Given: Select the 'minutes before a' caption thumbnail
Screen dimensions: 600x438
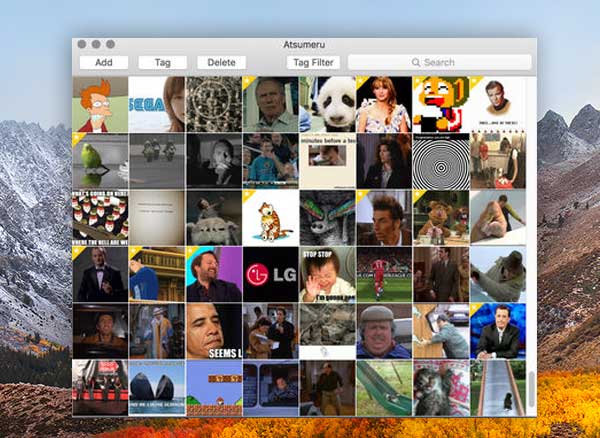Looking at the screenshot, I should (x=328, y=161).
